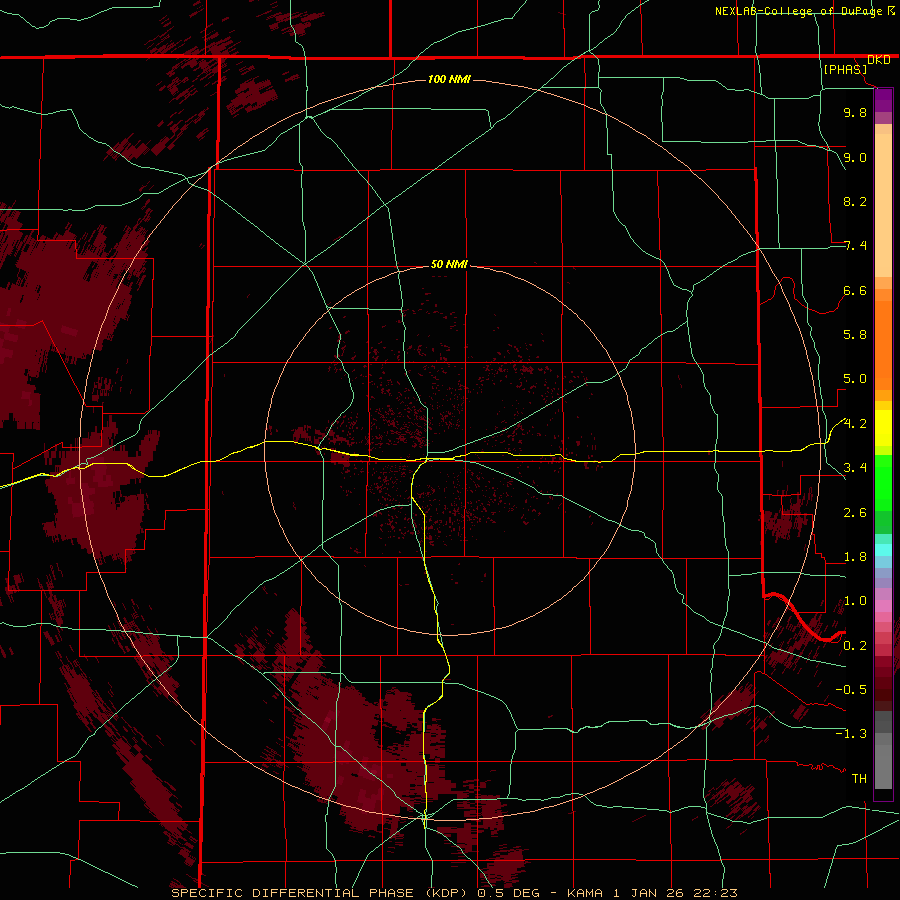This screenshot has height=900, width=900.
Task: Click the 6.6 value on color scale
Action: 855,290
